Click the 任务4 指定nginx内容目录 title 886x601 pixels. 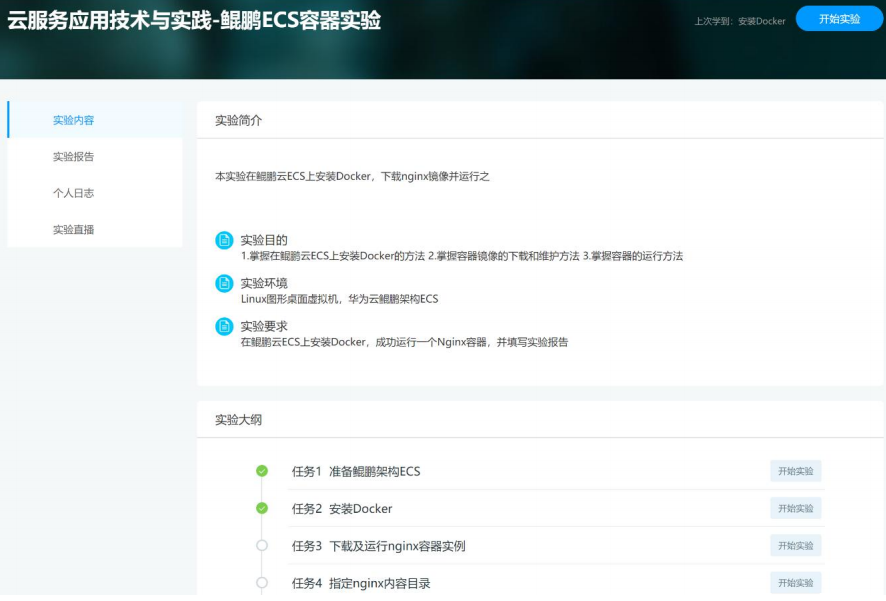click(x=361, y=583)
